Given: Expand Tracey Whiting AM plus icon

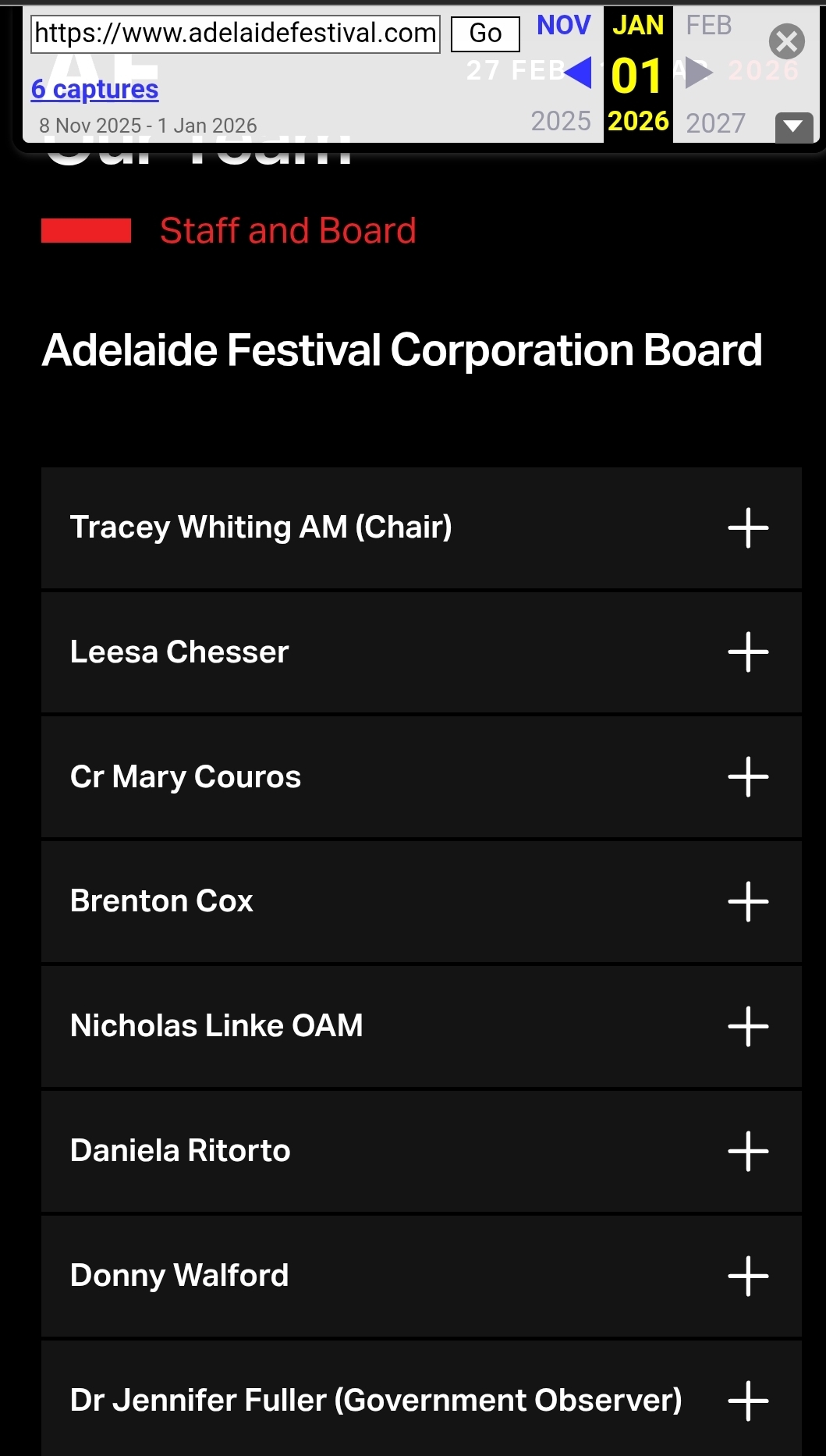Looking at the screenshot, I should click(x=748, y=528).
